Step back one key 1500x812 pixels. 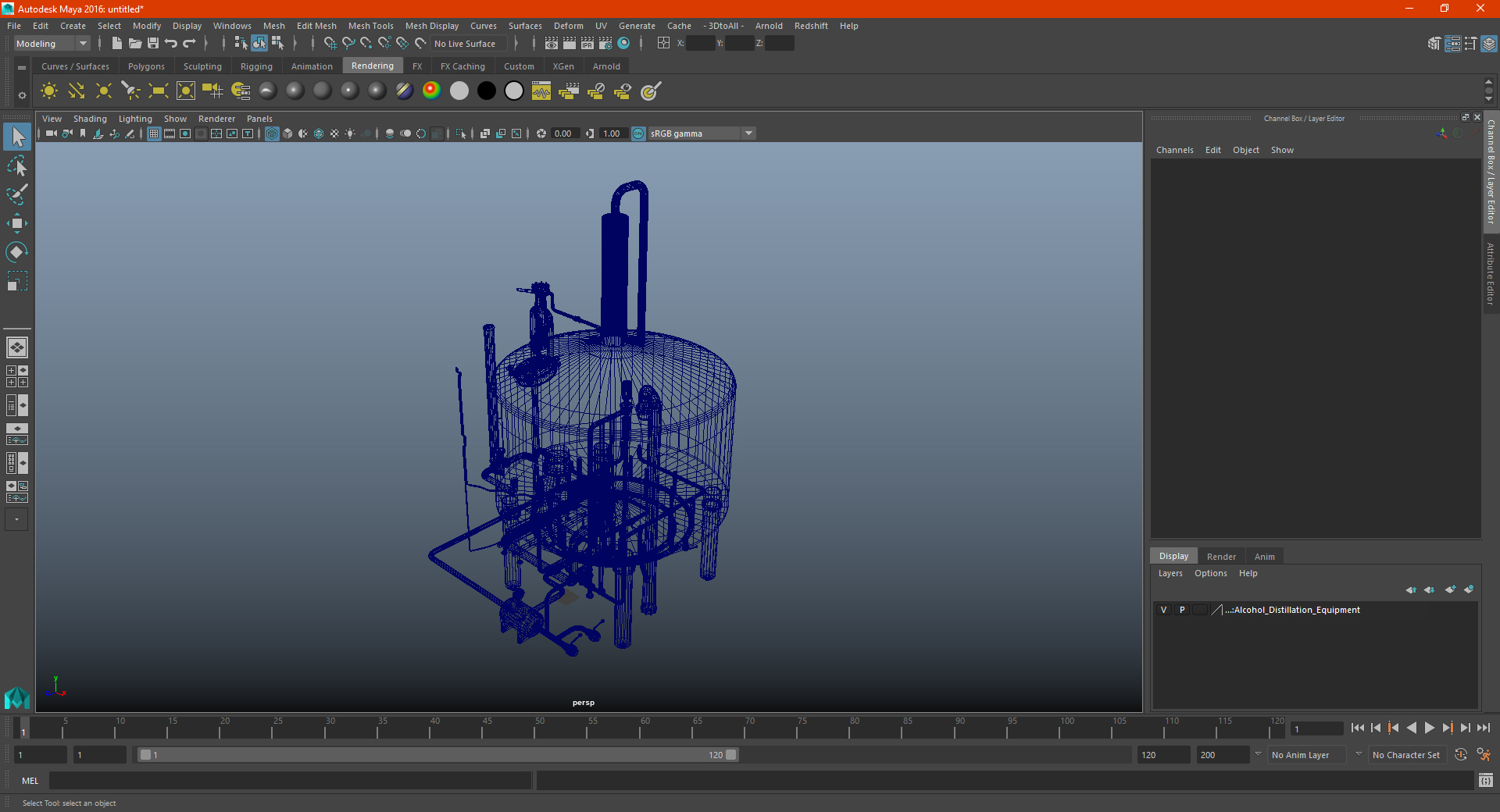point(1394,728)
